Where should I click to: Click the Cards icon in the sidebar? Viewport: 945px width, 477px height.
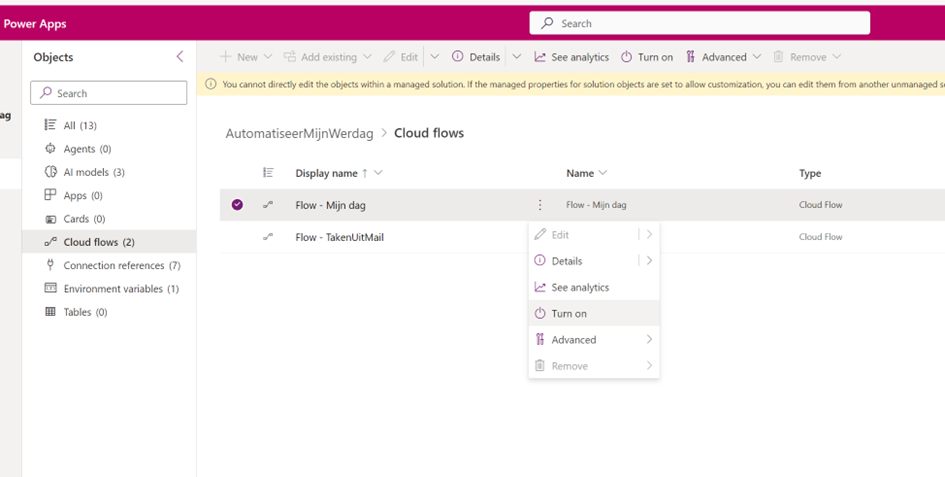[x=51, y=219]
